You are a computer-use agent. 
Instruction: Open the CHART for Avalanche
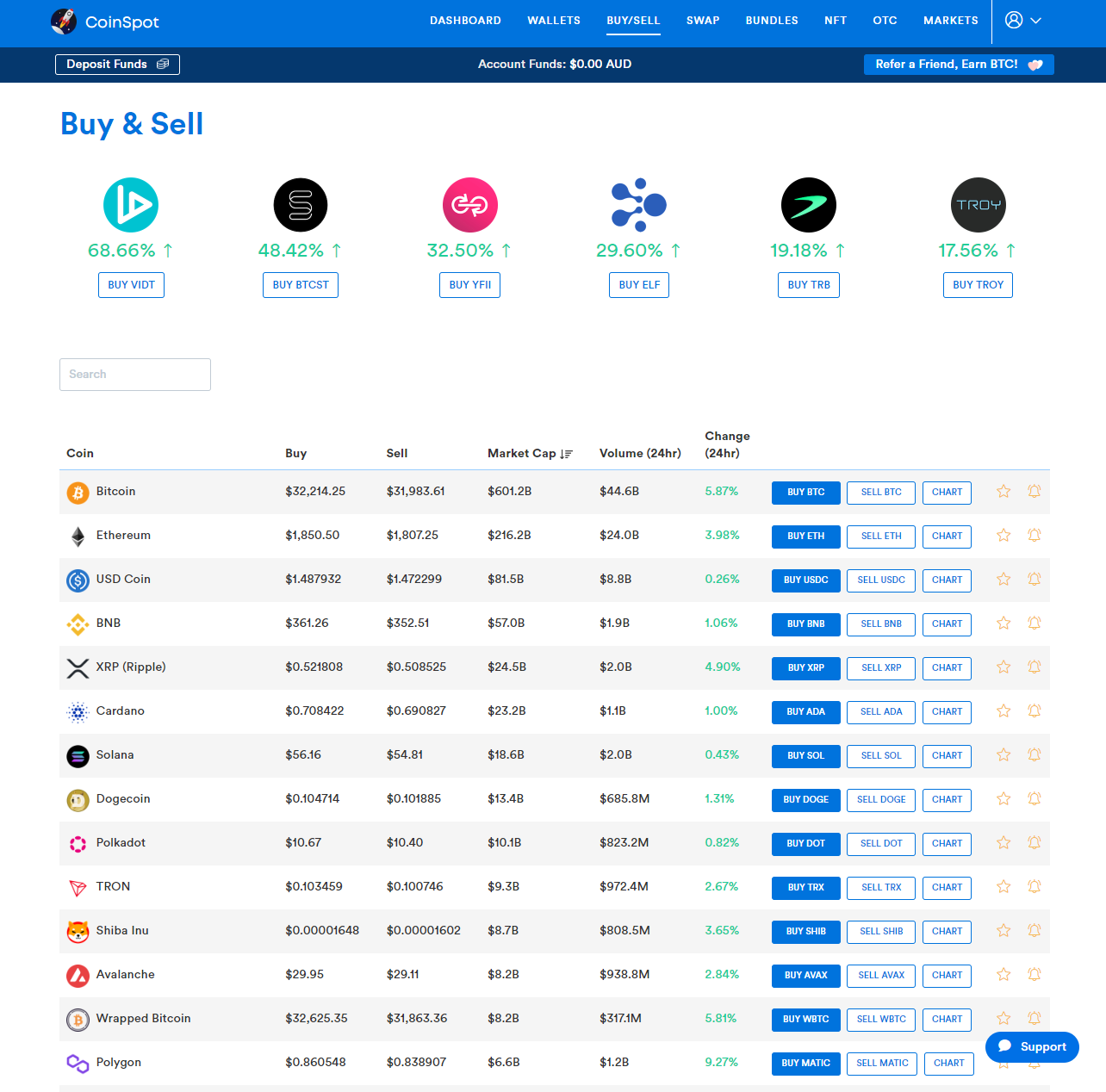947,976
